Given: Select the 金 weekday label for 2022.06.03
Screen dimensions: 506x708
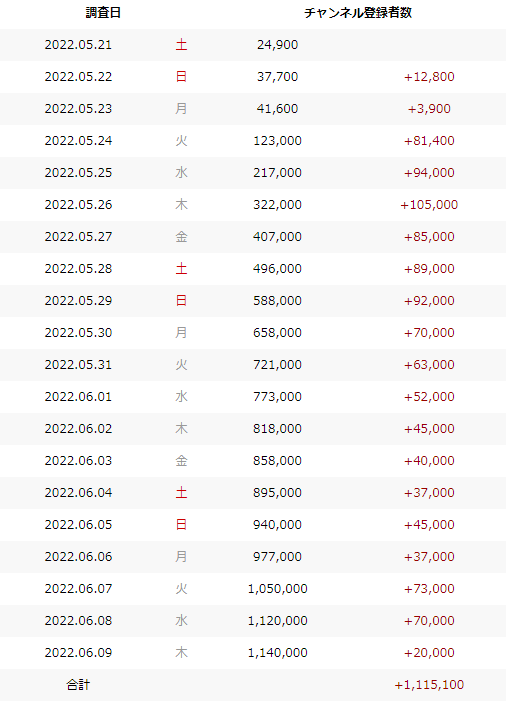Looking at the screenshot, I should 181,461.
